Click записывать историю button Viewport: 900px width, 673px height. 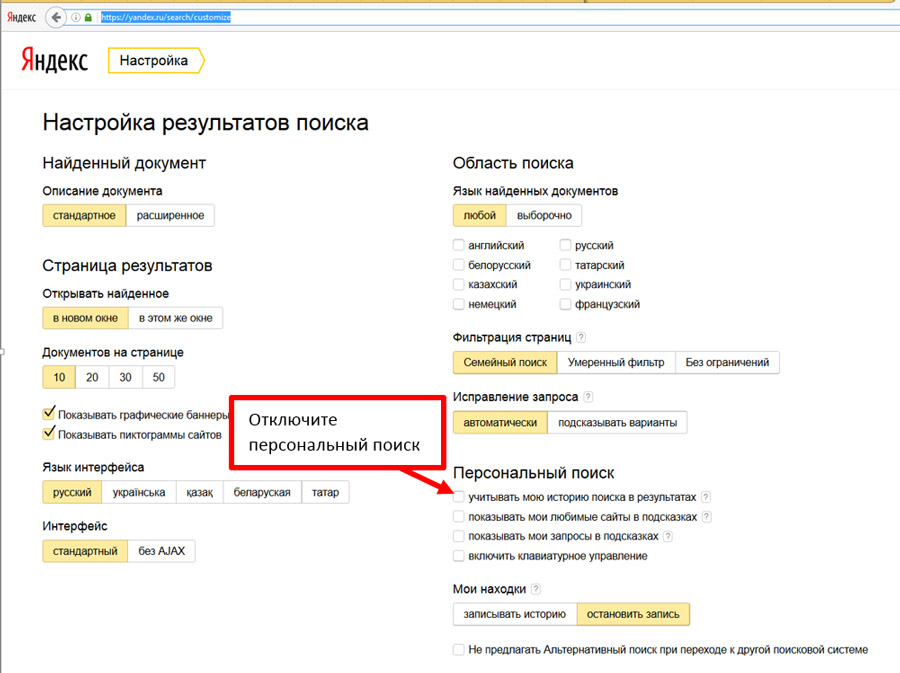pos(515,614)
